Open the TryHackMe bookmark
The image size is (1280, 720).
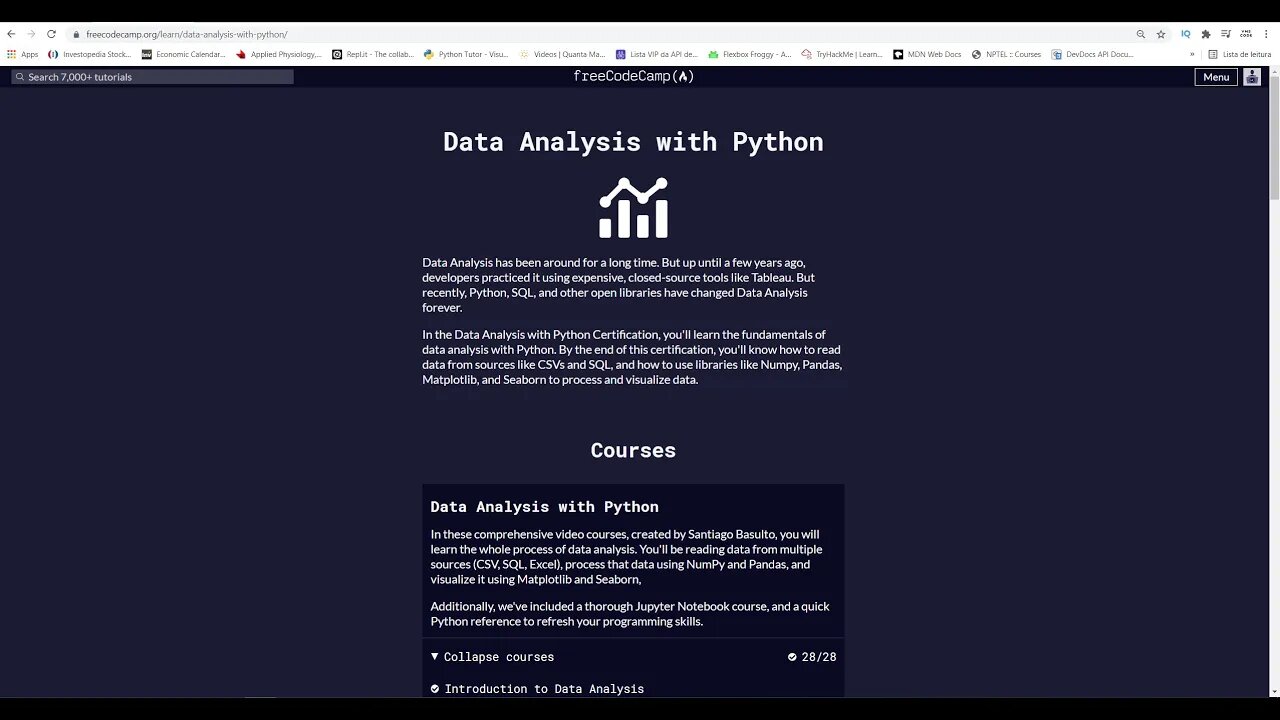(x=842, y=54)
